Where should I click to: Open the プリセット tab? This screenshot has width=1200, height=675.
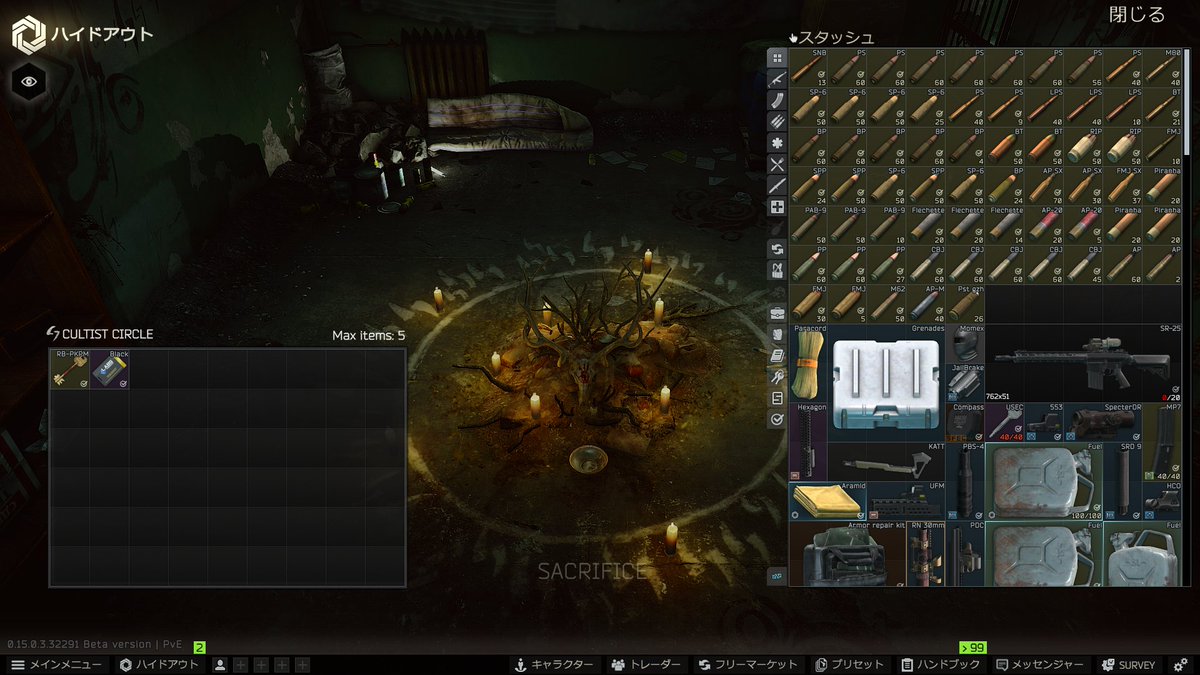pyautogui.click(x=849, y=665)
